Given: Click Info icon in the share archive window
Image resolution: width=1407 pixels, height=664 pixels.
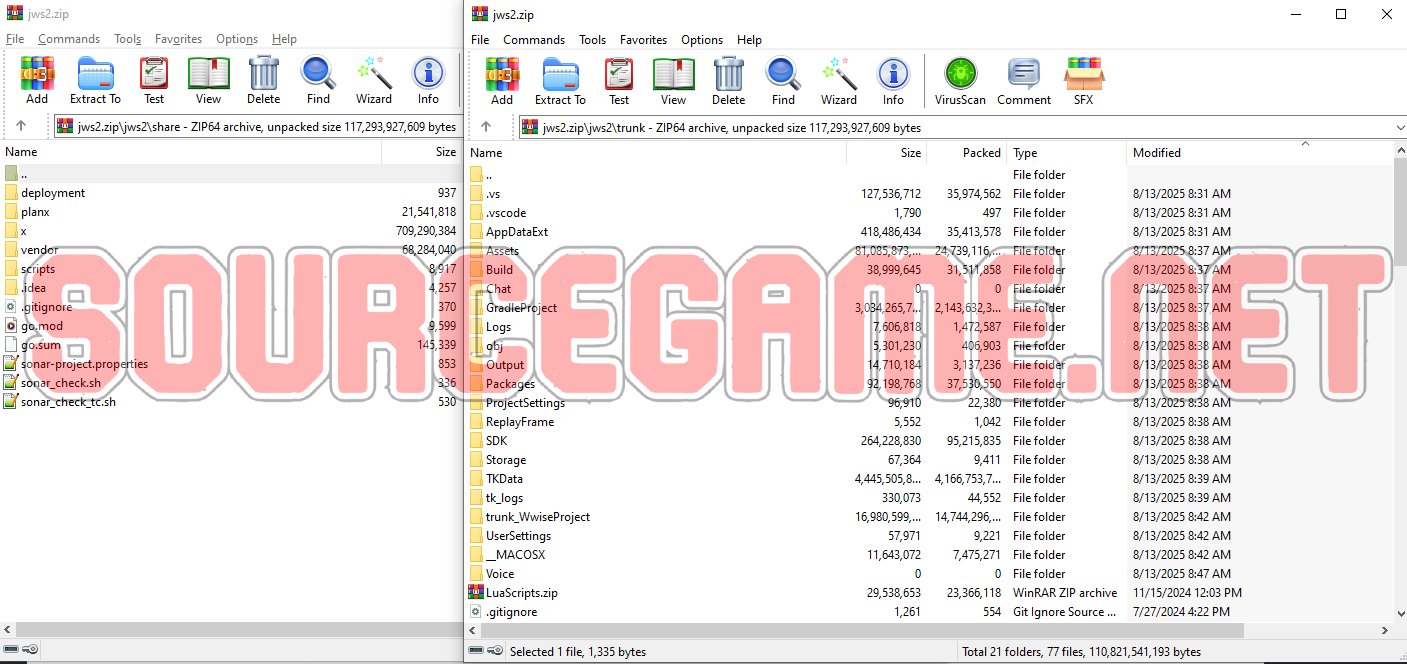Looking at the screenshot, I should click(428, 81).
